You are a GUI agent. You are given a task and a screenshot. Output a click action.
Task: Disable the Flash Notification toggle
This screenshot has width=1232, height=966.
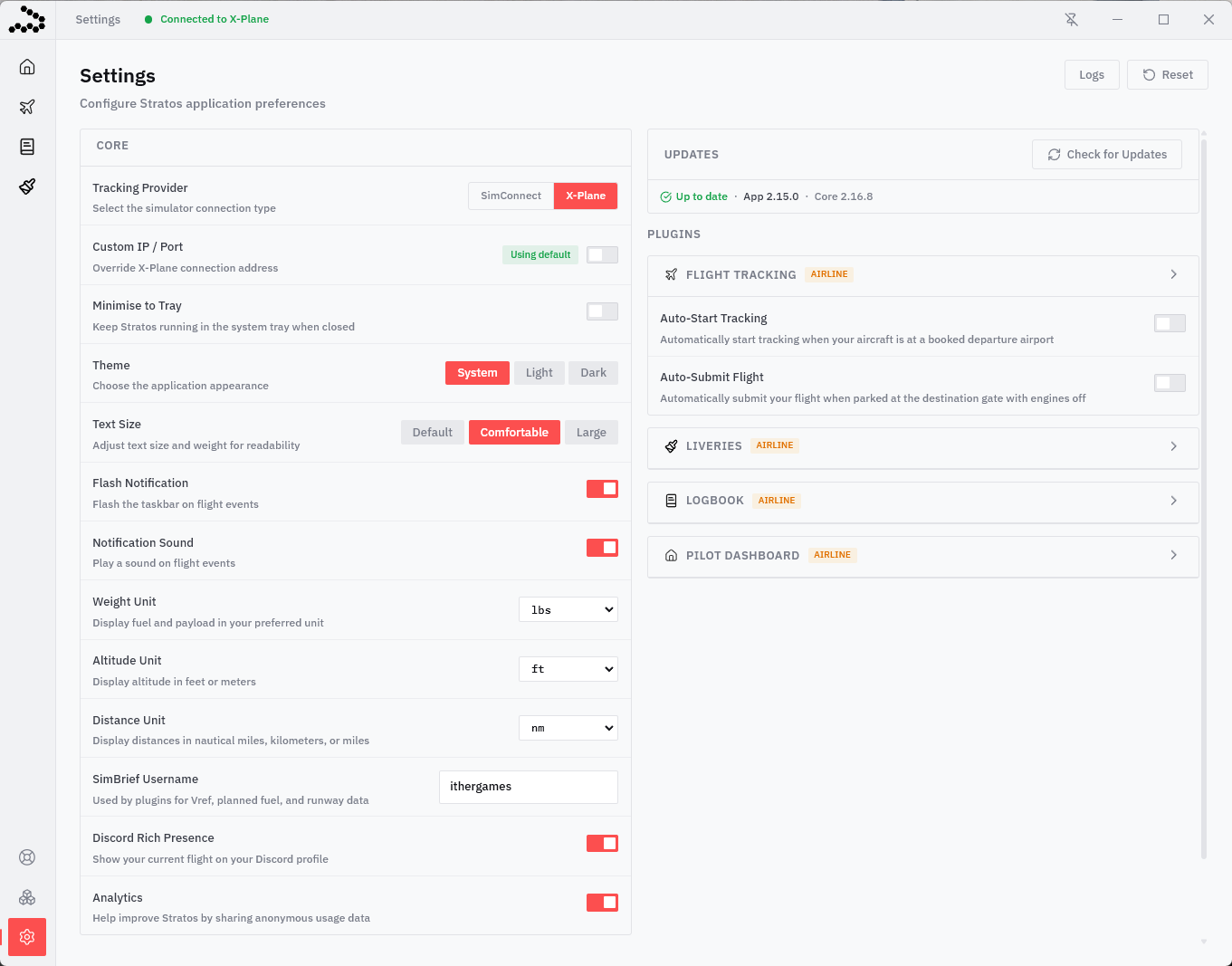tap(602, 489)
